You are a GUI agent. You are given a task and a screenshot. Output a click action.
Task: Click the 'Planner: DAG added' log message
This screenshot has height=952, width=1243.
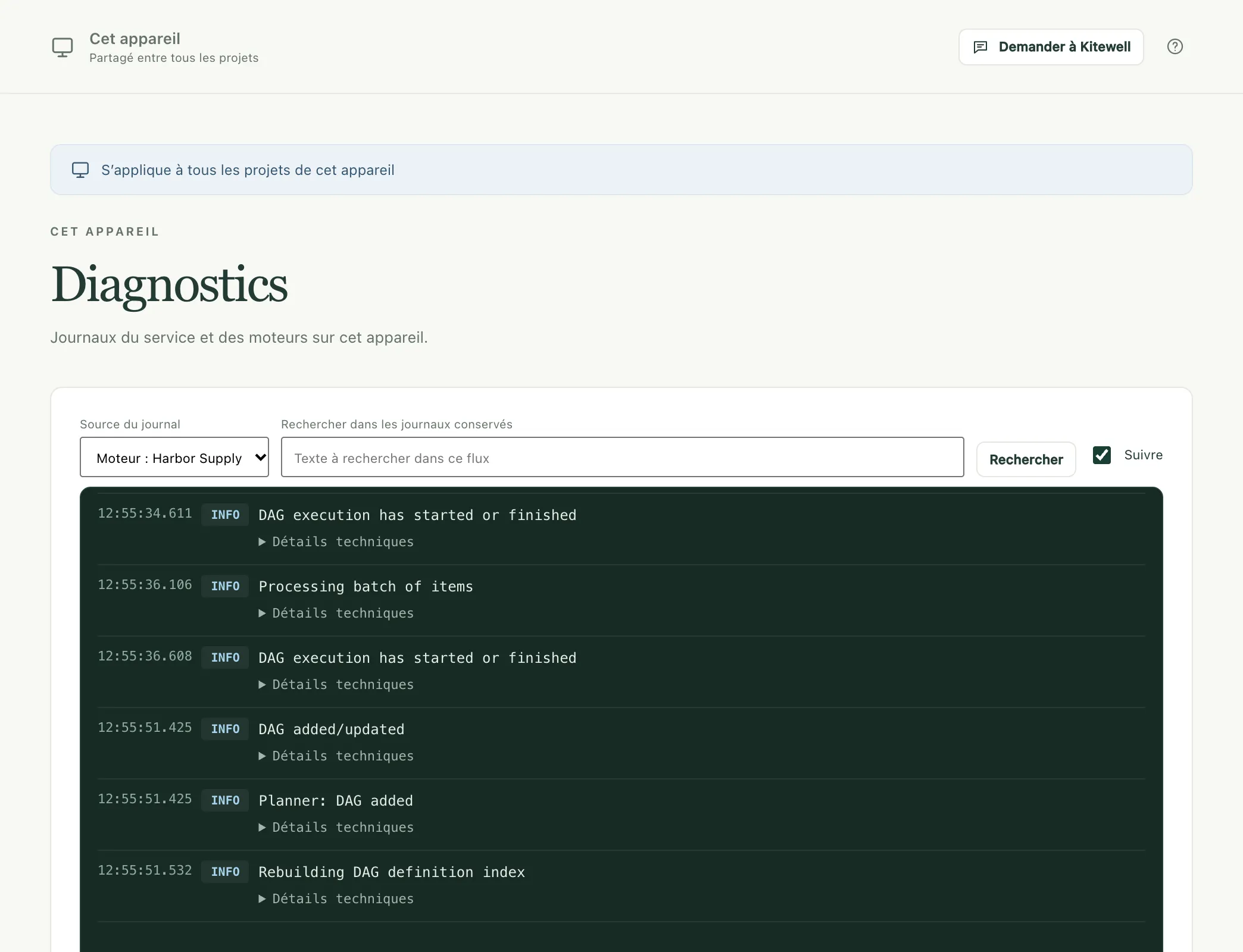click(336, 801)
